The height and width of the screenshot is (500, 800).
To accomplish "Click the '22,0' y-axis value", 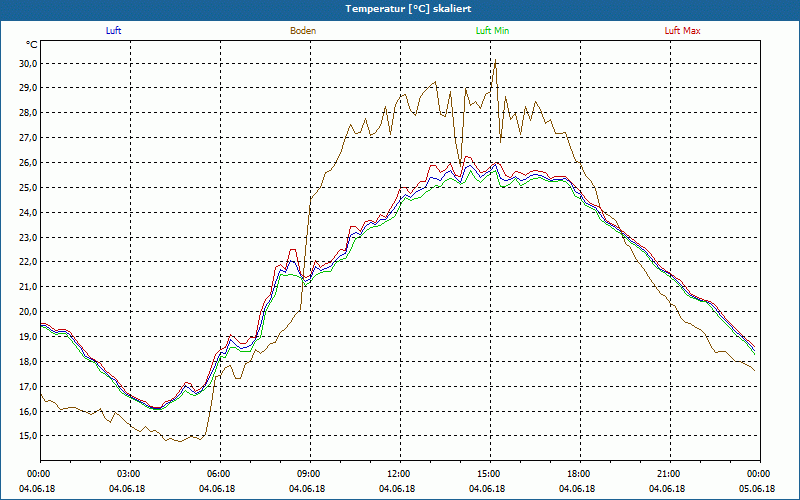I will point(28,262).
